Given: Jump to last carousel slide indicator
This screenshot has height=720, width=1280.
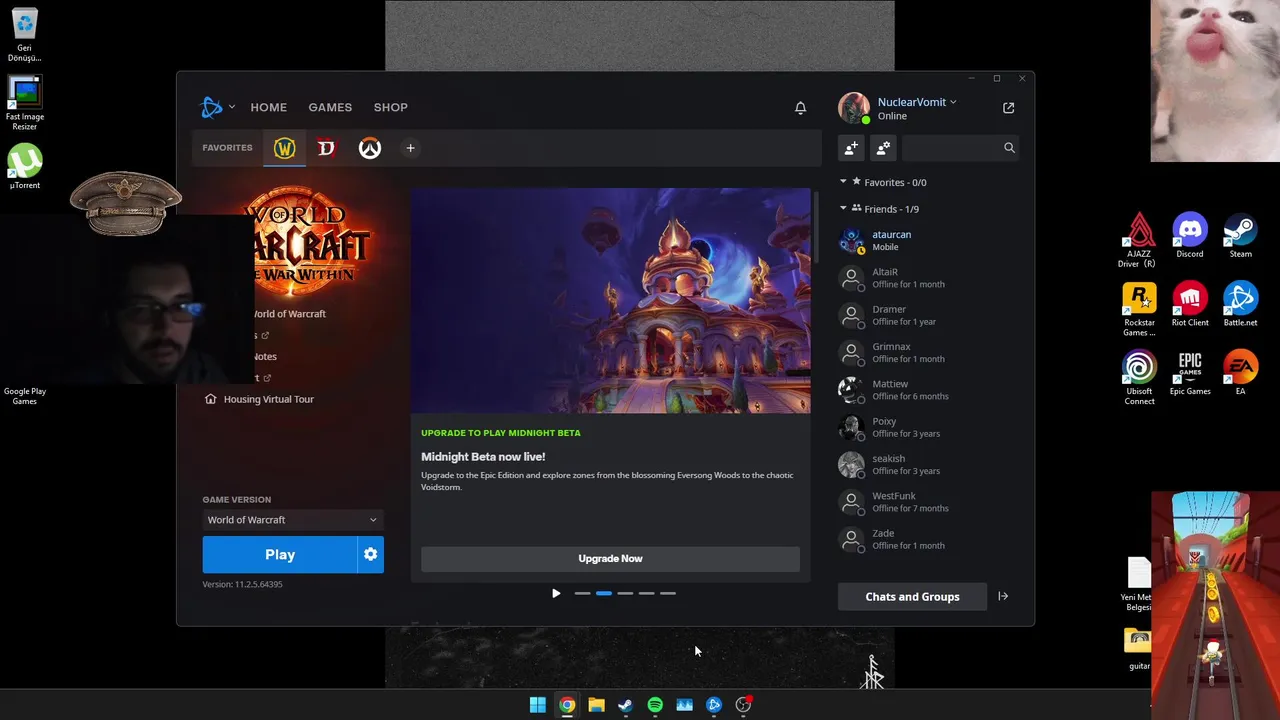Looking at the screenshot, I should pyautogui.click(x=668, y=593).
